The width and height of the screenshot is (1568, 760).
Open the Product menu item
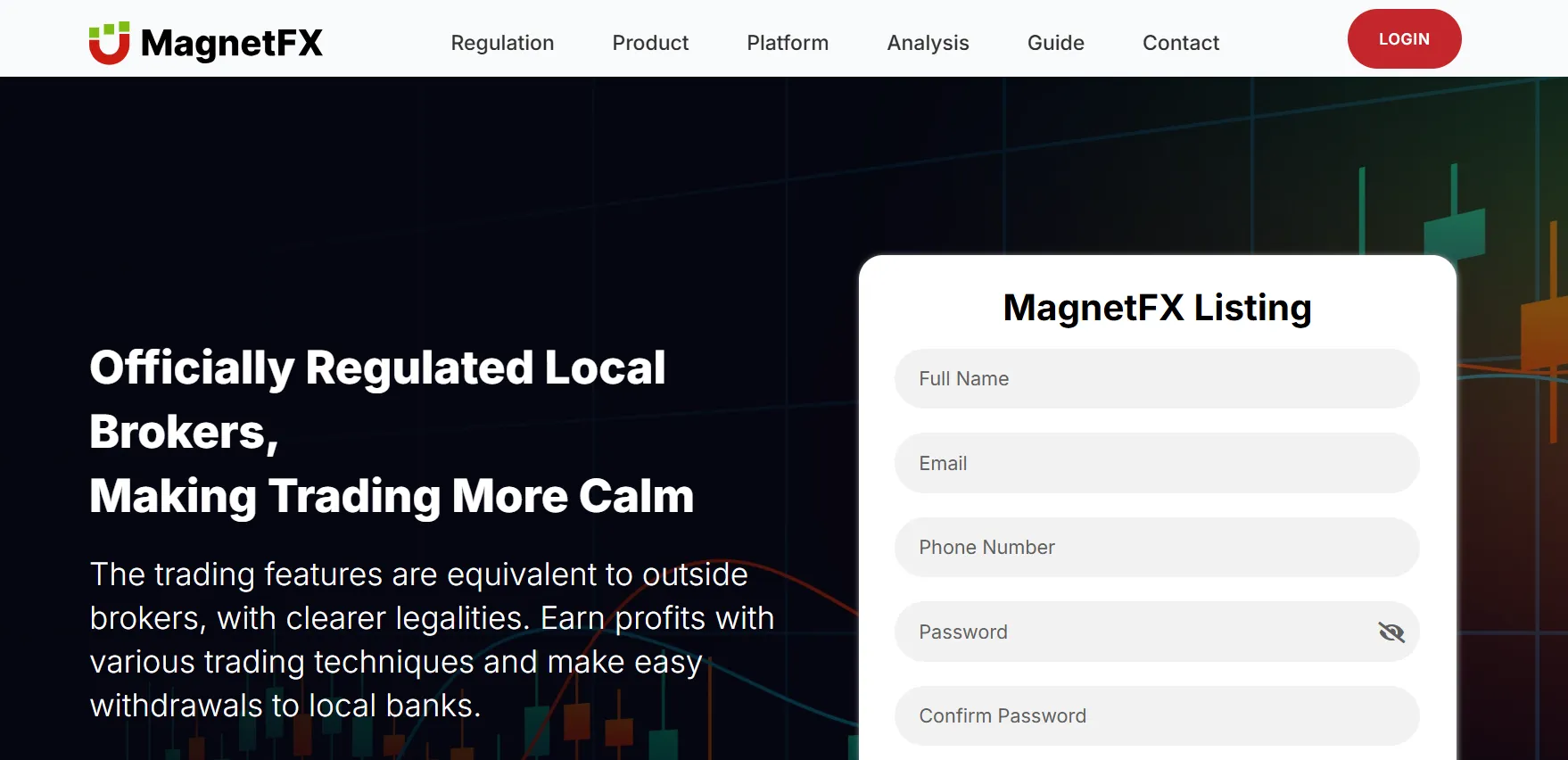[x=650, y=43]
